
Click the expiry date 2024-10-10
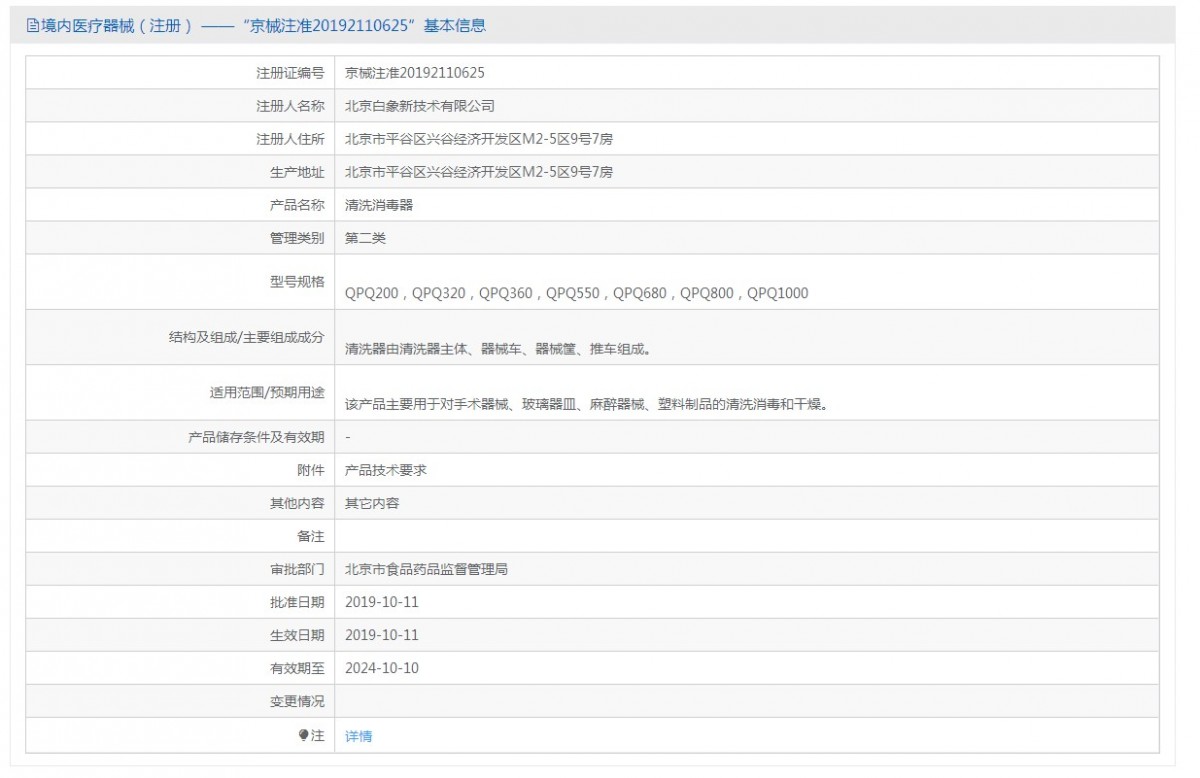tap(382, 668)
